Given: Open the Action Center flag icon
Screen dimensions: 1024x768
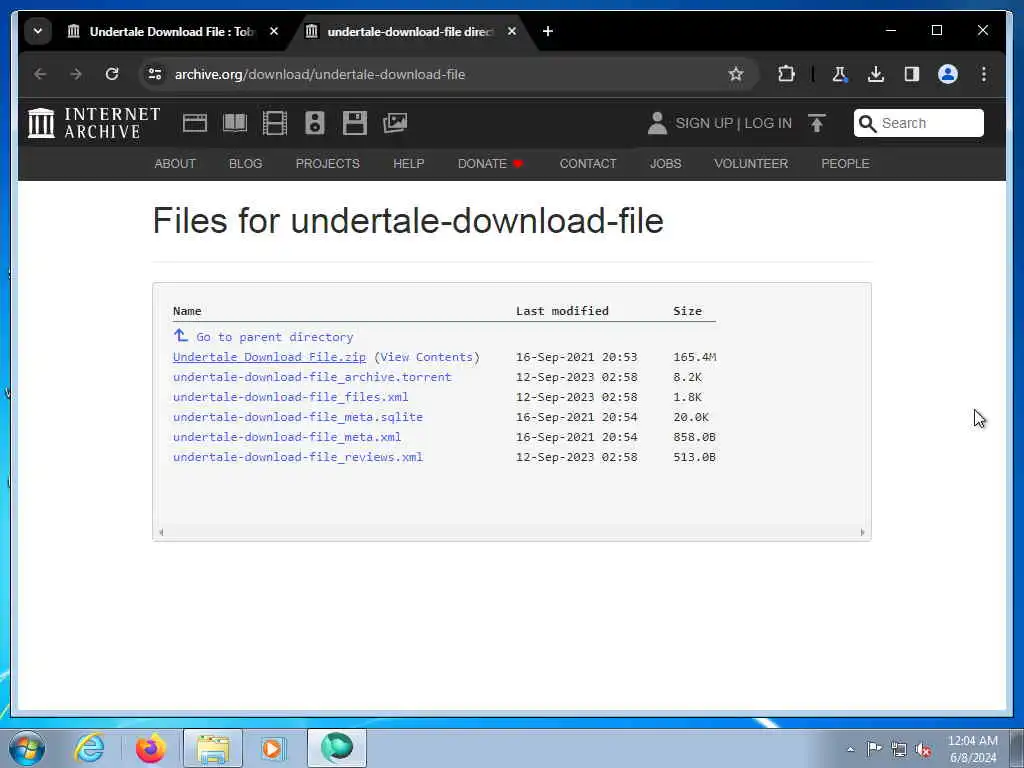Looking at the screenshot, I should tap(874, 748).
